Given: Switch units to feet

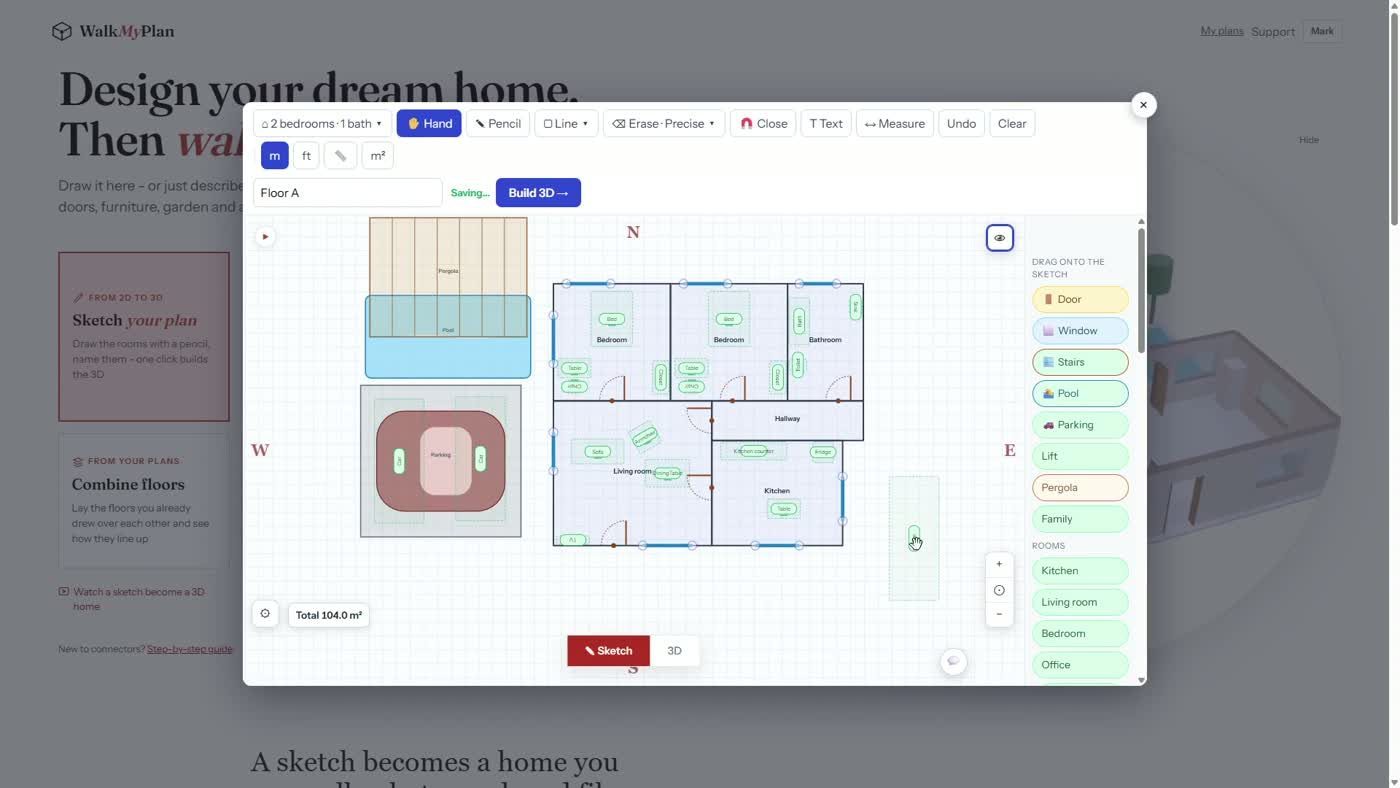Looking at the screenshot, I should click(306, 155).
